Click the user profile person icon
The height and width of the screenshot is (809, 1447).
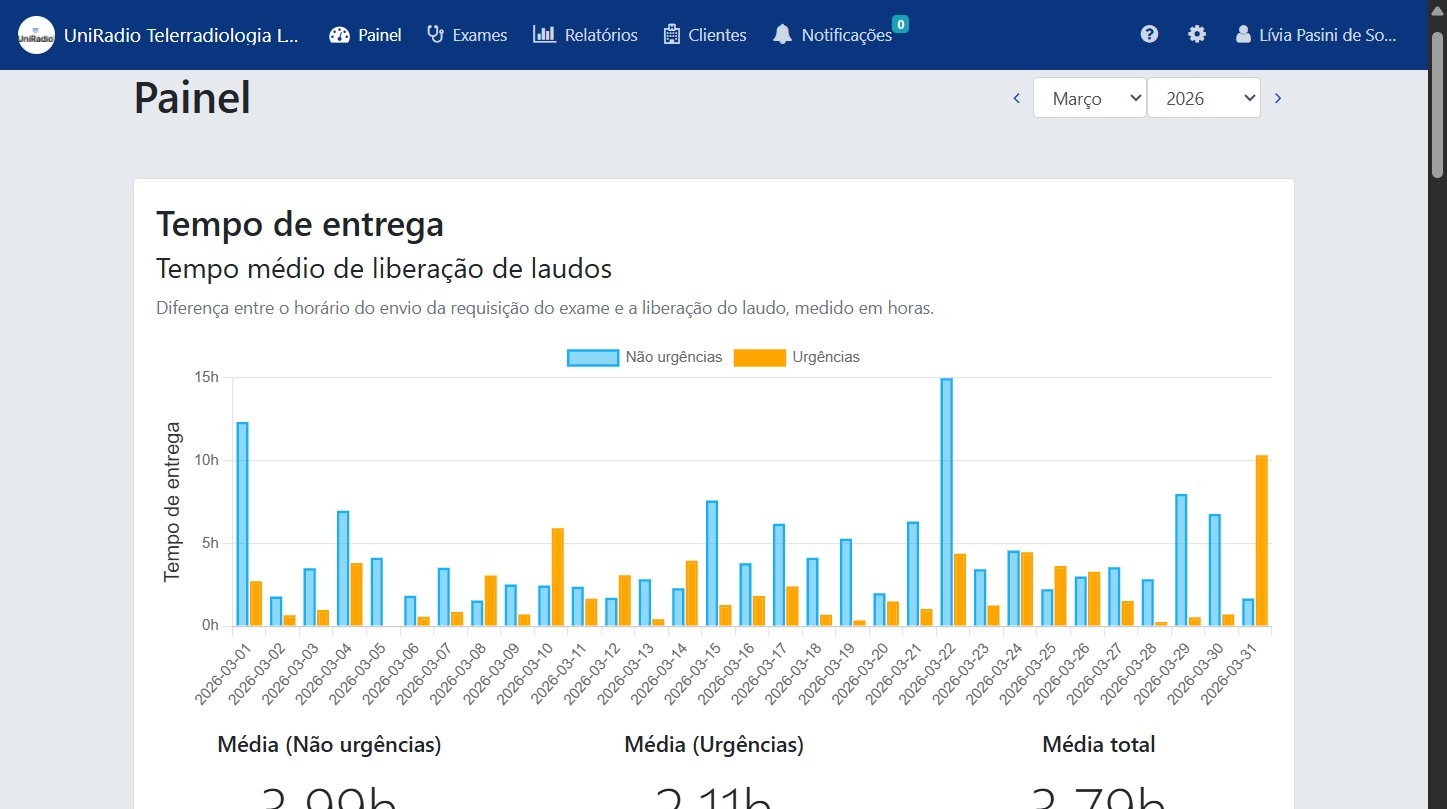tap(1243, 33)
